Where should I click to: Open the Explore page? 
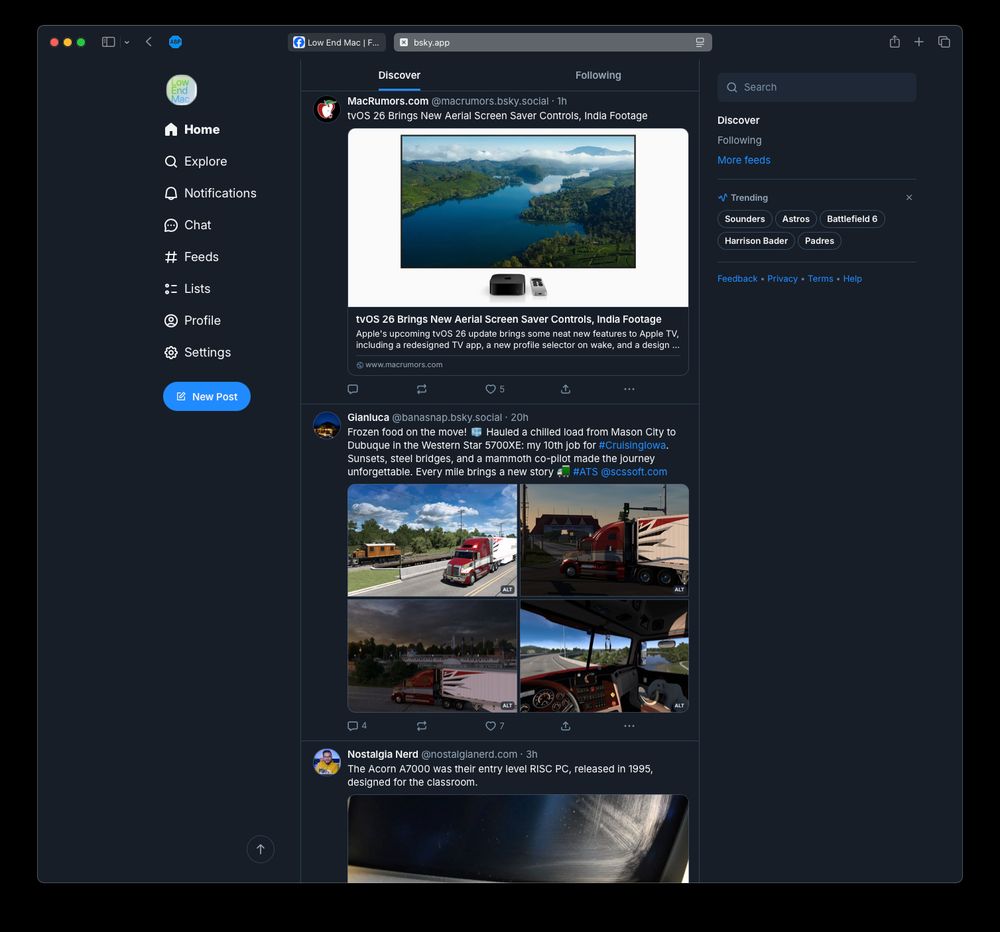pos(195,161)
